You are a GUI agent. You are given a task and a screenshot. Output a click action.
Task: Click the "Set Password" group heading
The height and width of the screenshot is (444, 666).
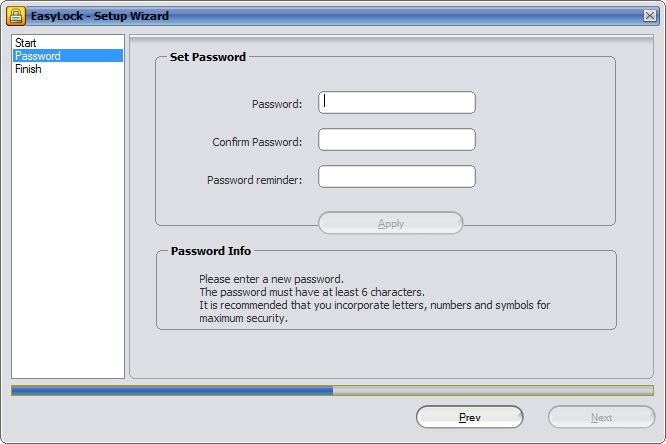208,58
